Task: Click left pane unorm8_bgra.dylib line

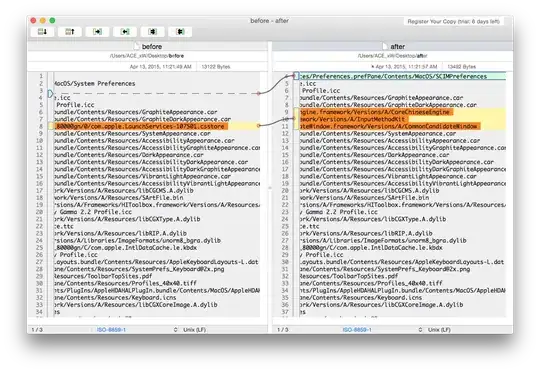Action: click(x=137, y=240)
